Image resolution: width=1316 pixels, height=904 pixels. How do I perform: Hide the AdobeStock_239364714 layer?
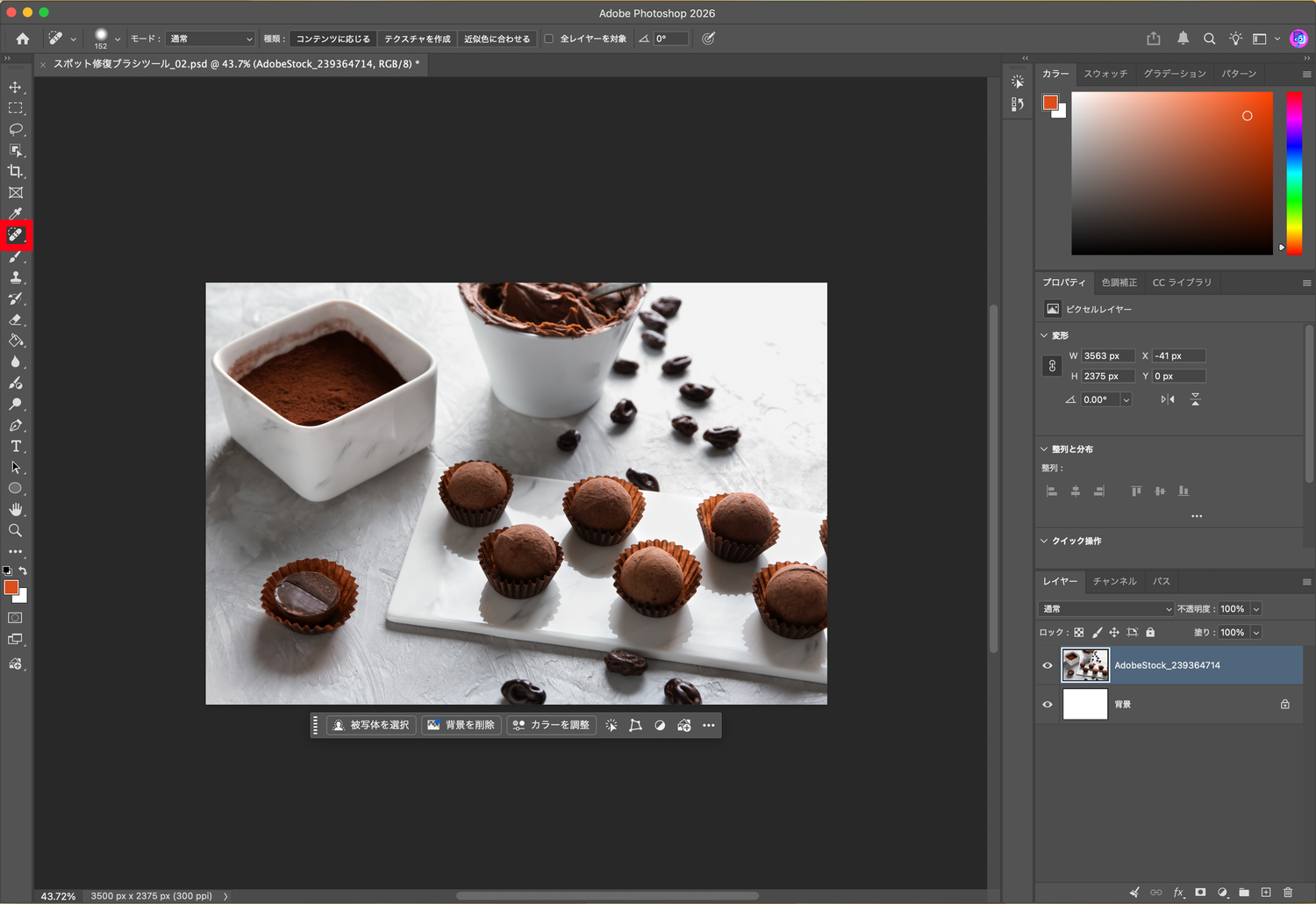[1048, 665]
